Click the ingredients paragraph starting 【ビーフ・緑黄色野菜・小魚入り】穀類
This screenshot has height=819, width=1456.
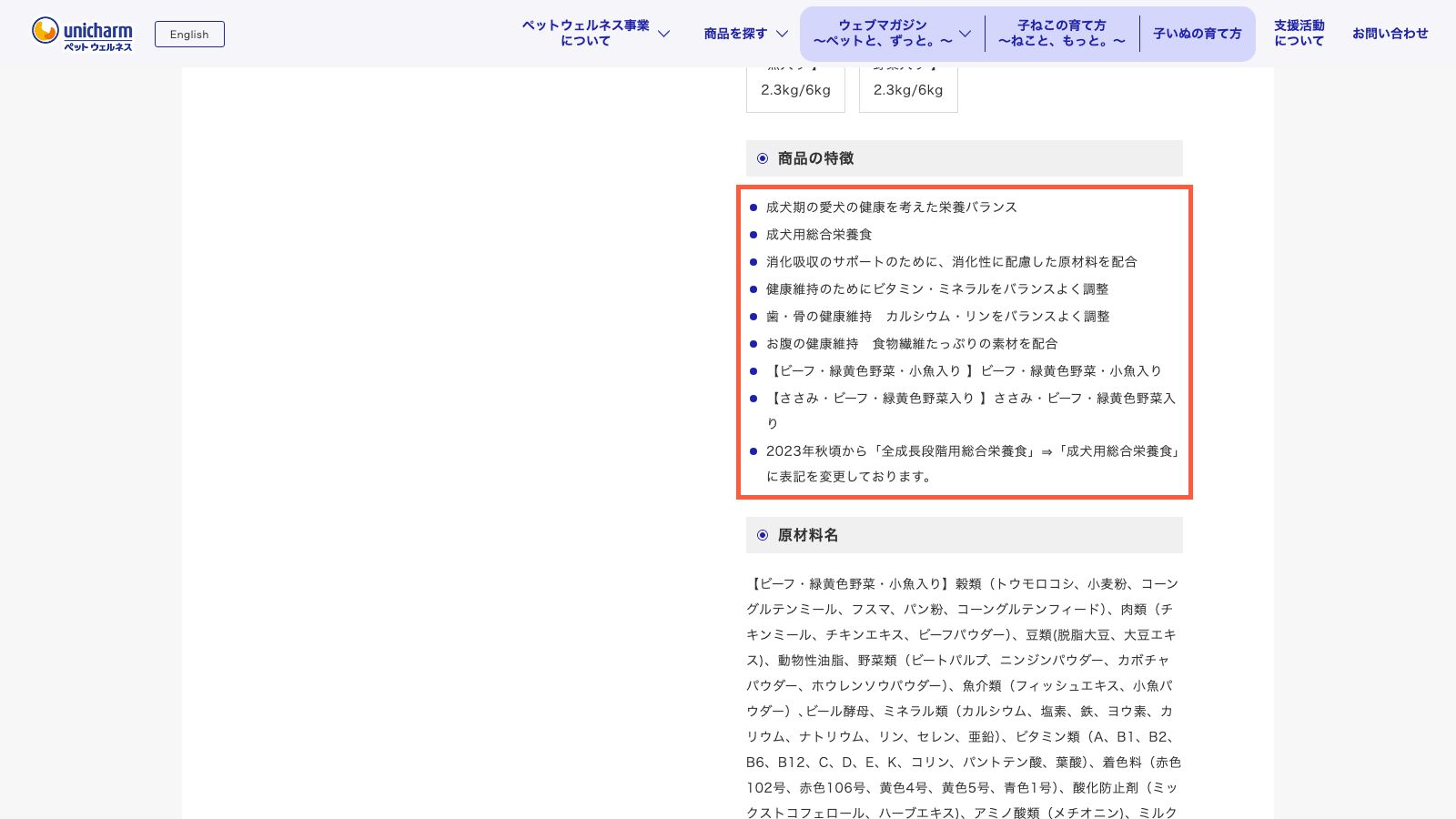964,698
